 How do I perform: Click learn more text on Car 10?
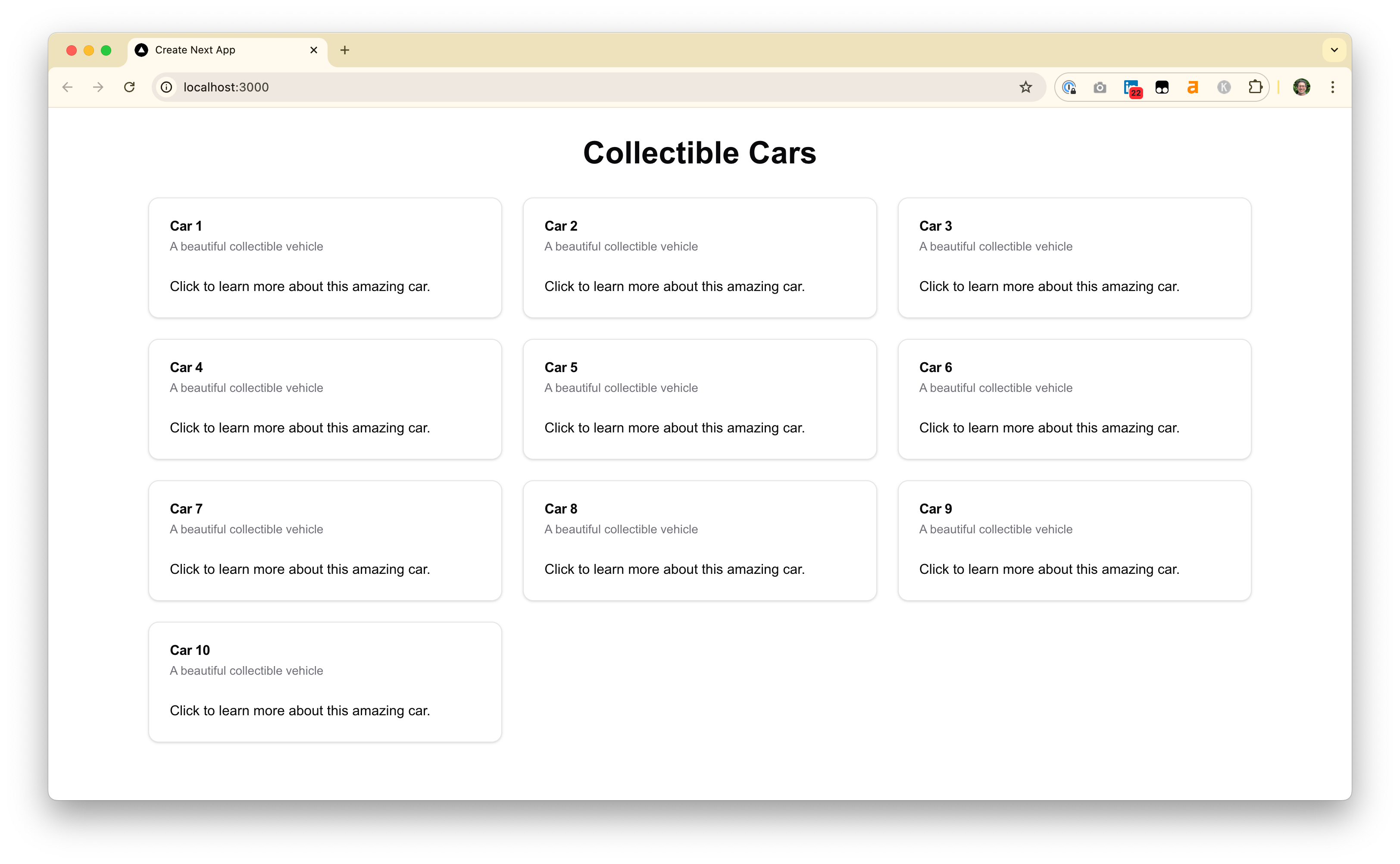[299, 710]
